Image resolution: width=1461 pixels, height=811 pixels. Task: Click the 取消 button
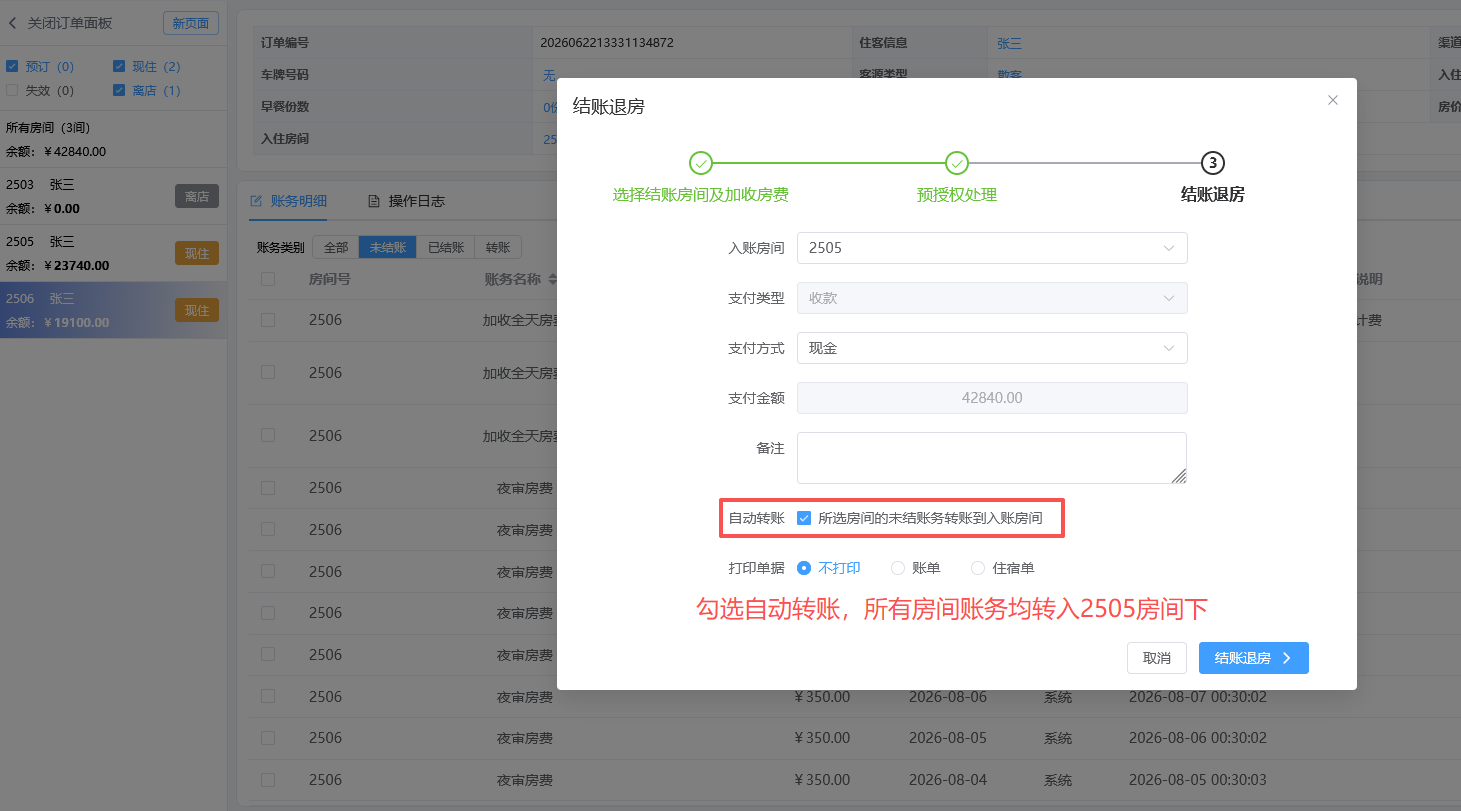pyautogui.click(x=1157, y=658)
